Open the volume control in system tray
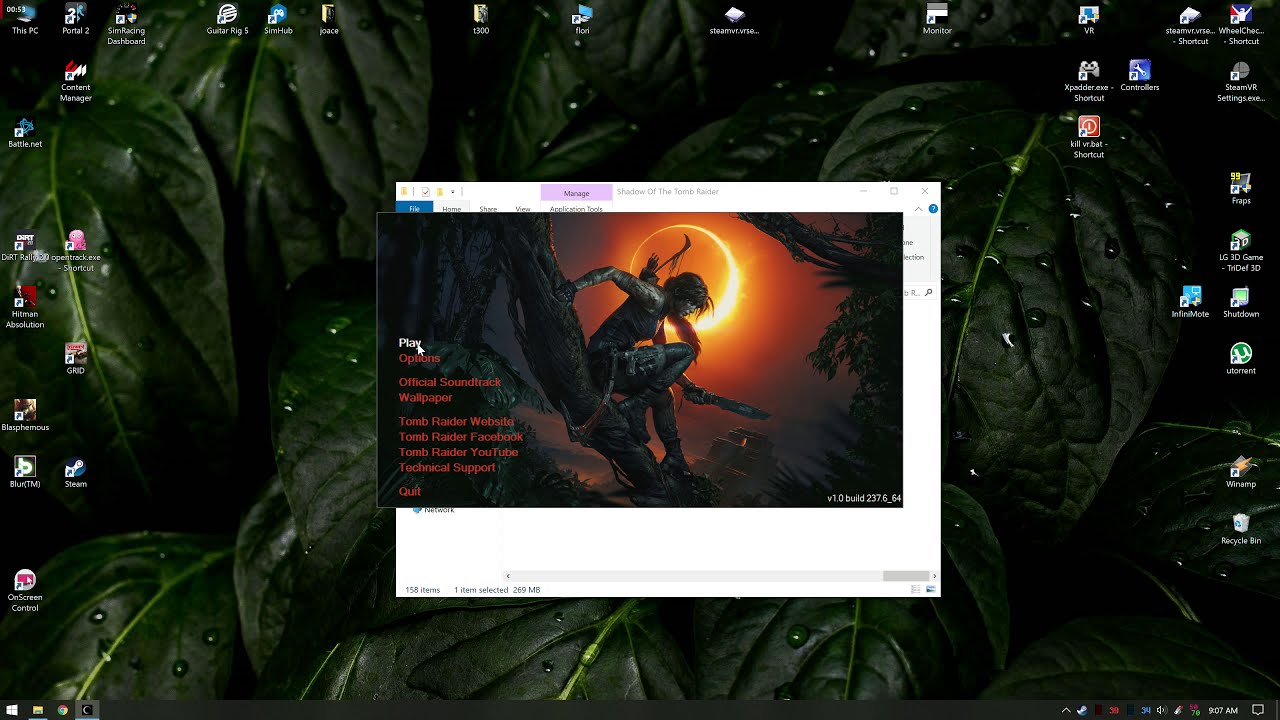1280x720 pixels. (x=1161, y=710)
